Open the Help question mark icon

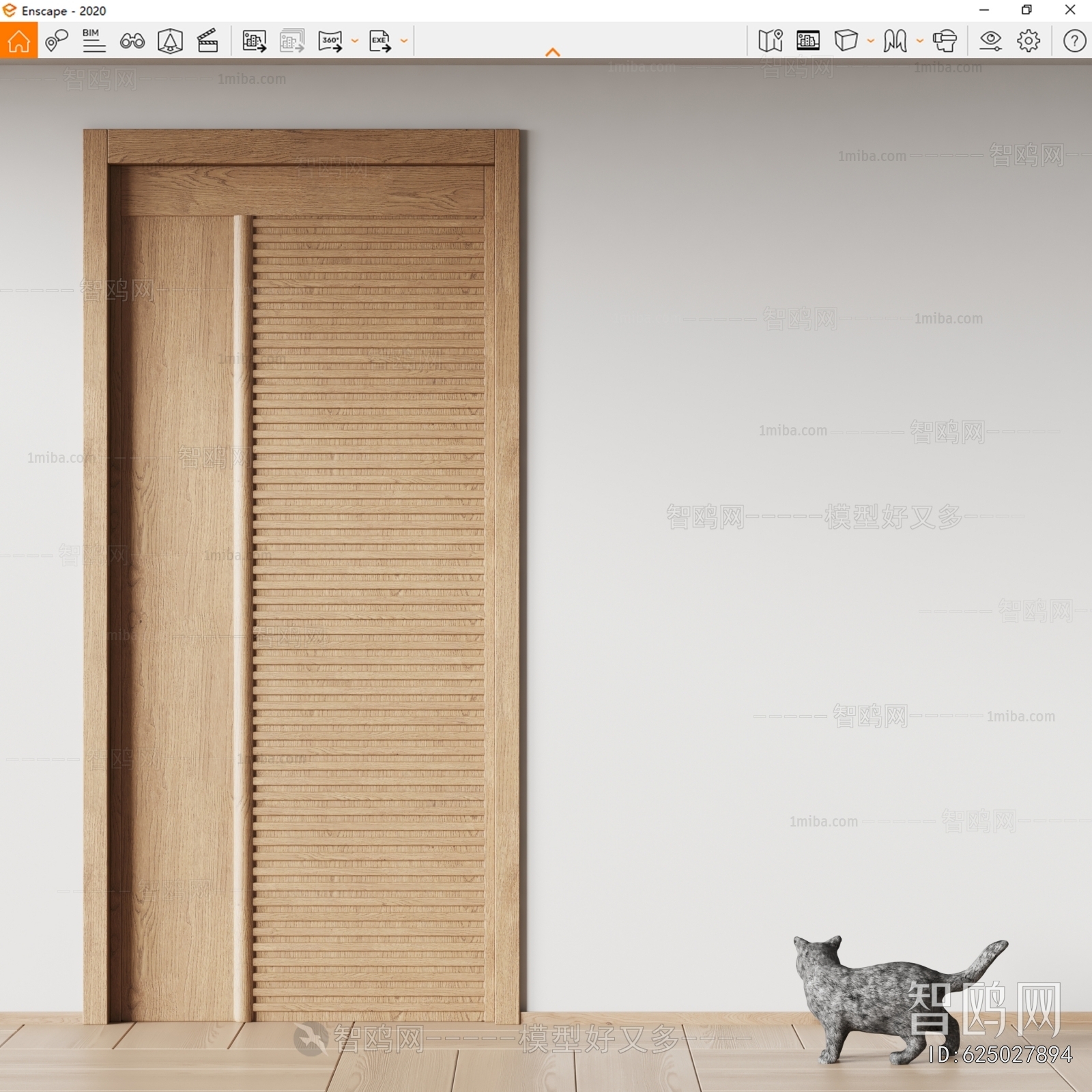(1074, 41)
